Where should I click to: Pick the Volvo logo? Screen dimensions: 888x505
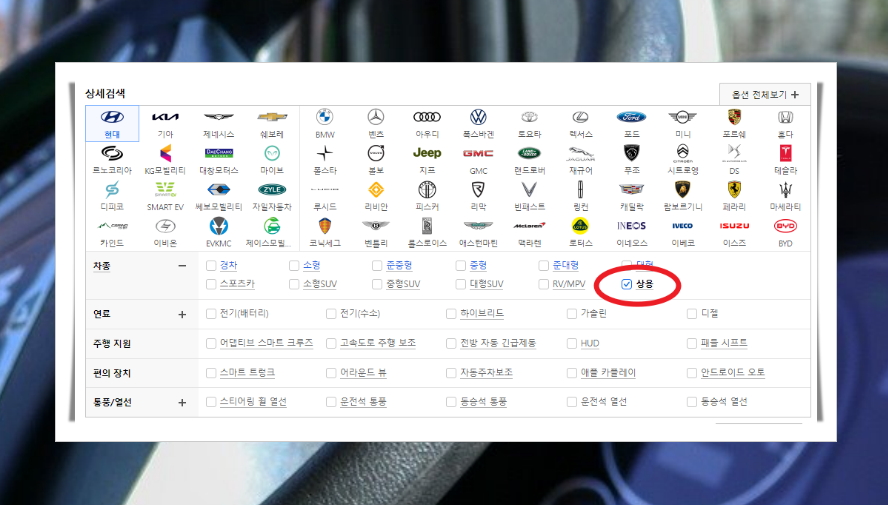pos(376,153)
